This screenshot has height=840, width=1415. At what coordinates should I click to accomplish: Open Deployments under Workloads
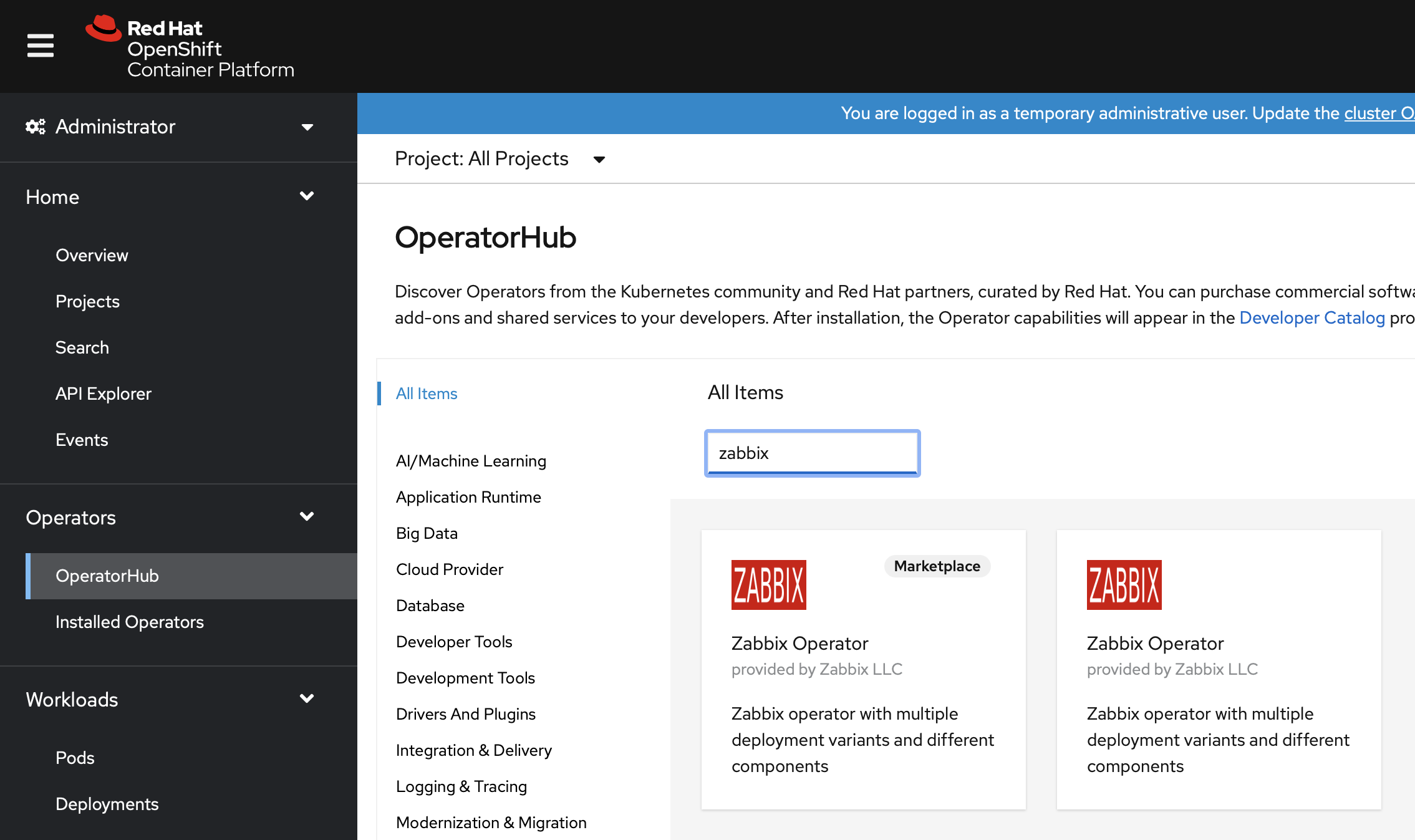[x=107, y=804]
